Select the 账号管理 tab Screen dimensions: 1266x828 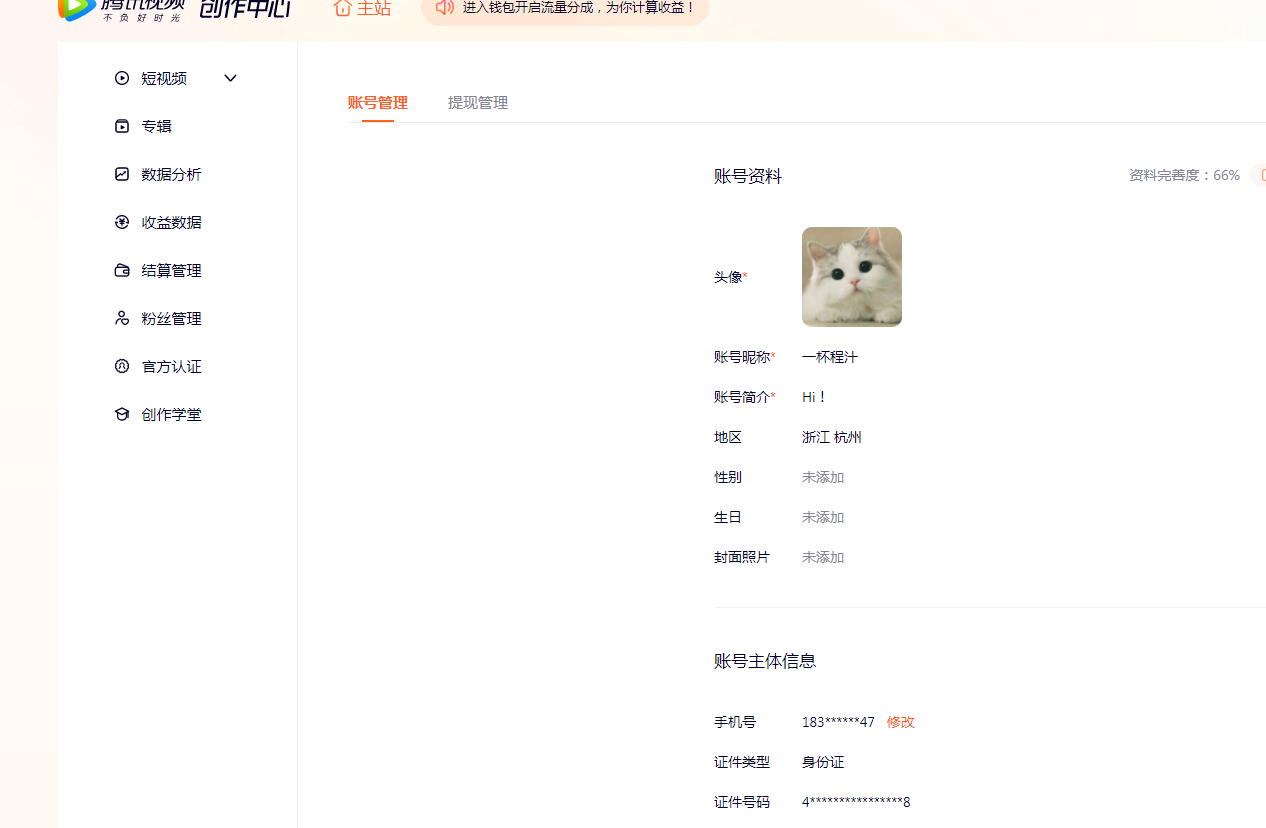tap(378, 103)
